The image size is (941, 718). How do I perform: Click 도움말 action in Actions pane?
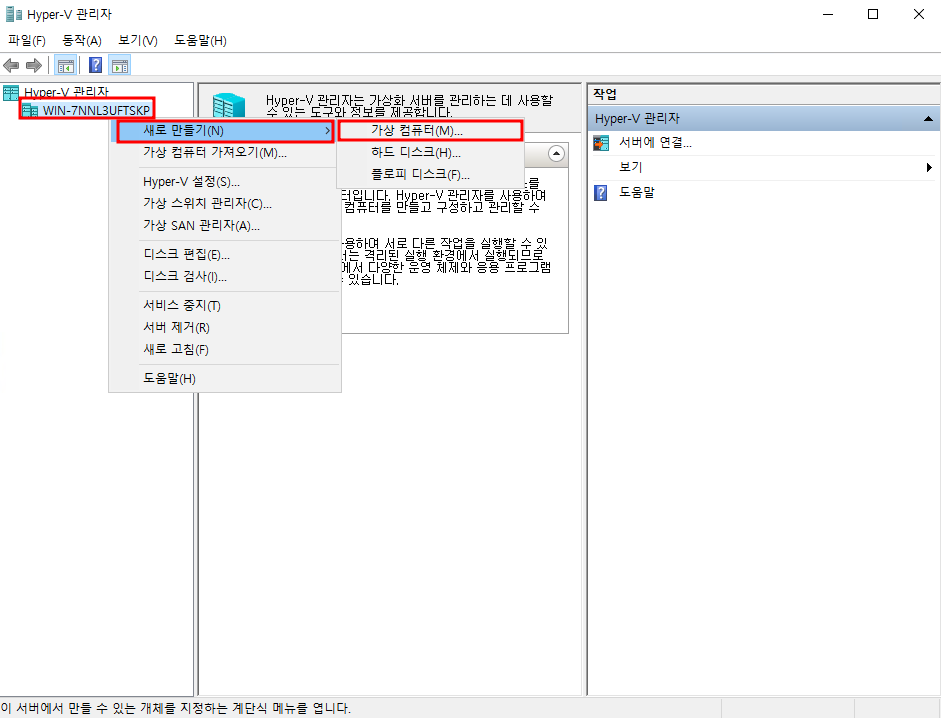637,193
